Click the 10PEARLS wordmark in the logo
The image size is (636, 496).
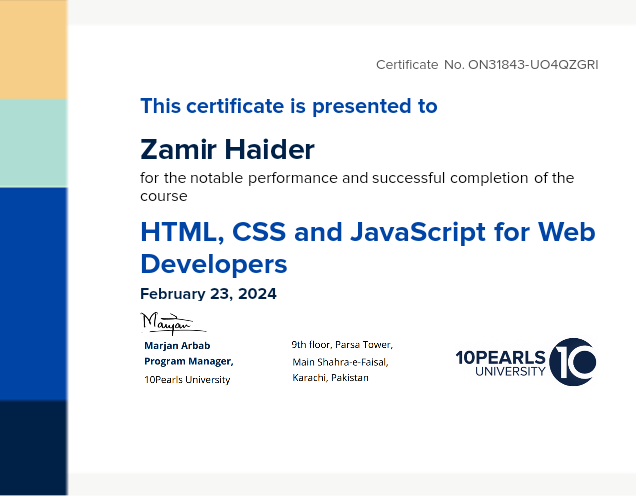pyautogui.click(x=500, y=357)
